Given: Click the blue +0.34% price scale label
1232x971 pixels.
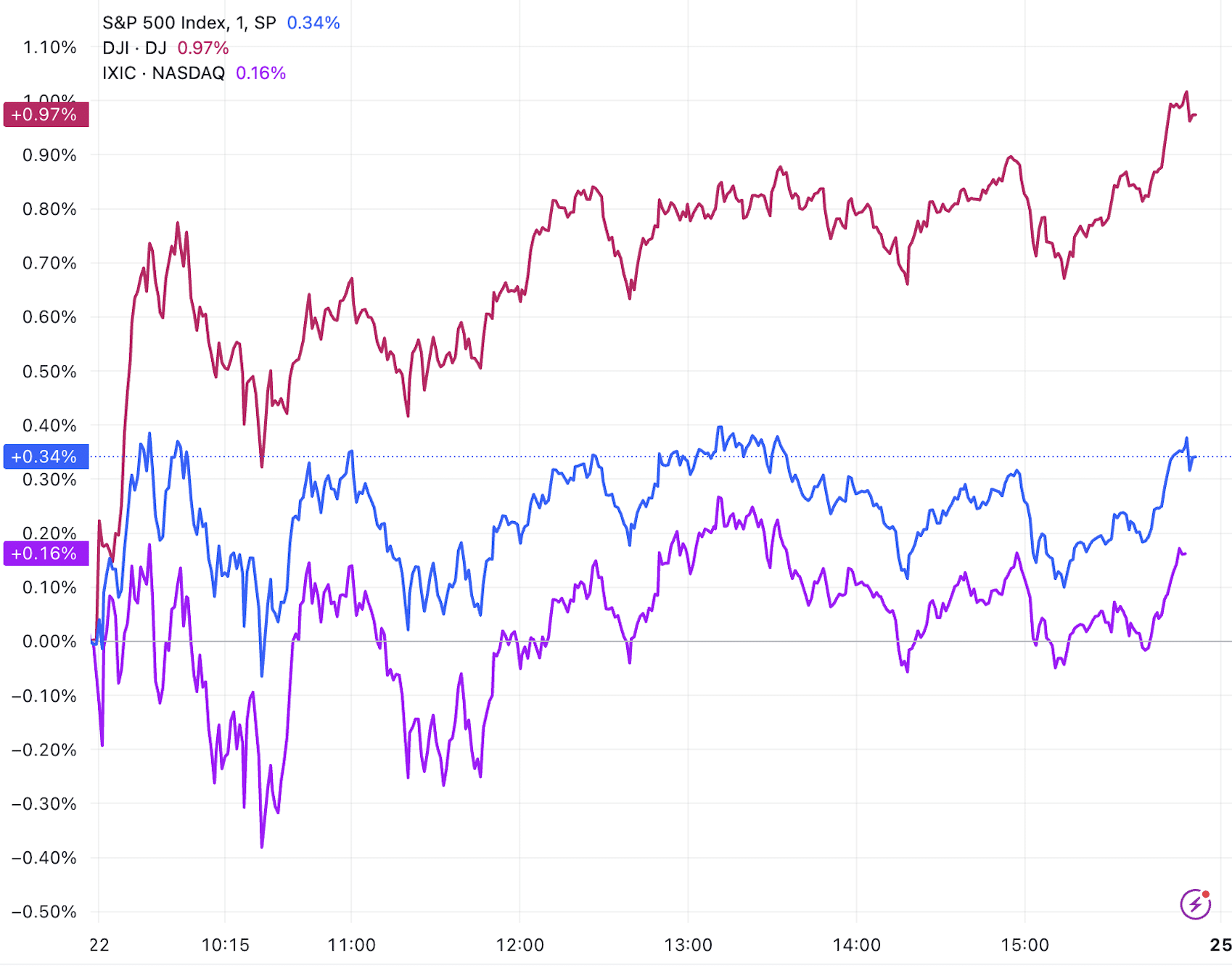Looking at the screenshot, I should pyautogui.click(x=45, y=456).
